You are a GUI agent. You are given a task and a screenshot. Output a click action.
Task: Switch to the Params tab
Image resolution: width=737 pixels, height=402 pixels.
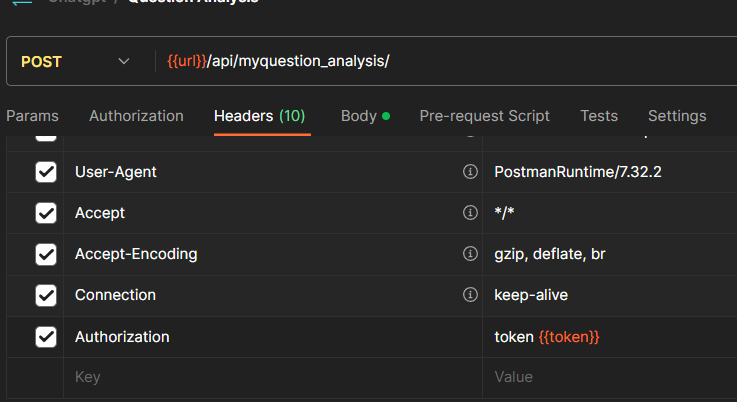32,116
